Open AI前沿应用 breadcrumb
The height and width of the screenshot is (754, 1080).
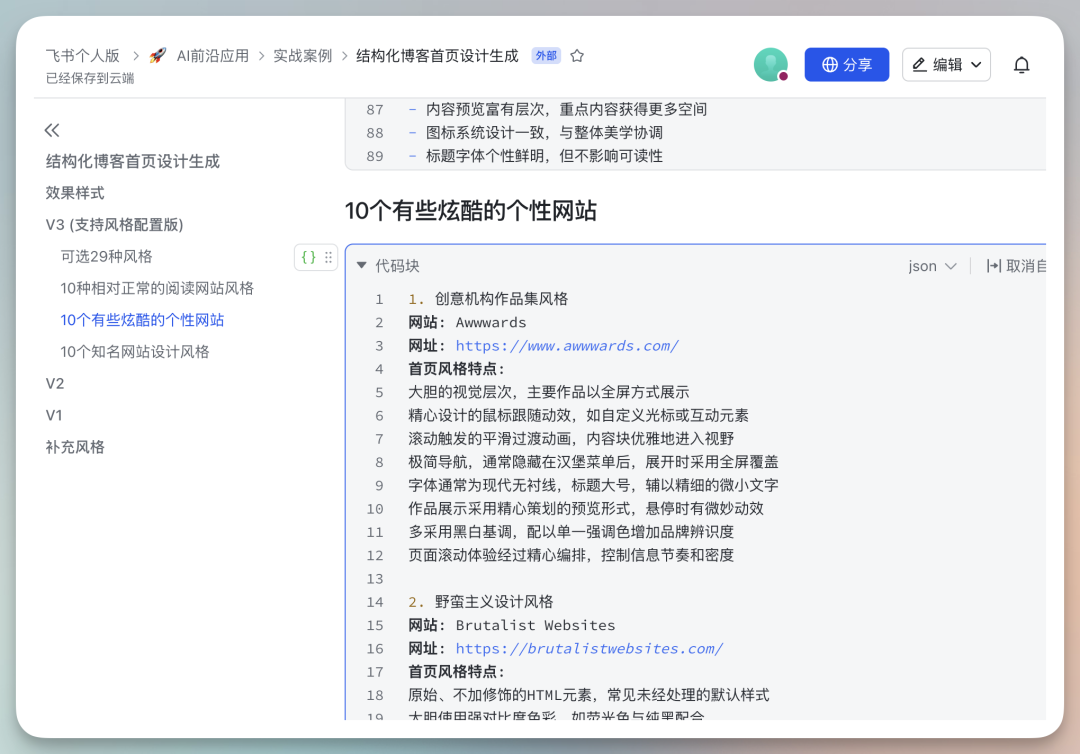click(213, 56)
